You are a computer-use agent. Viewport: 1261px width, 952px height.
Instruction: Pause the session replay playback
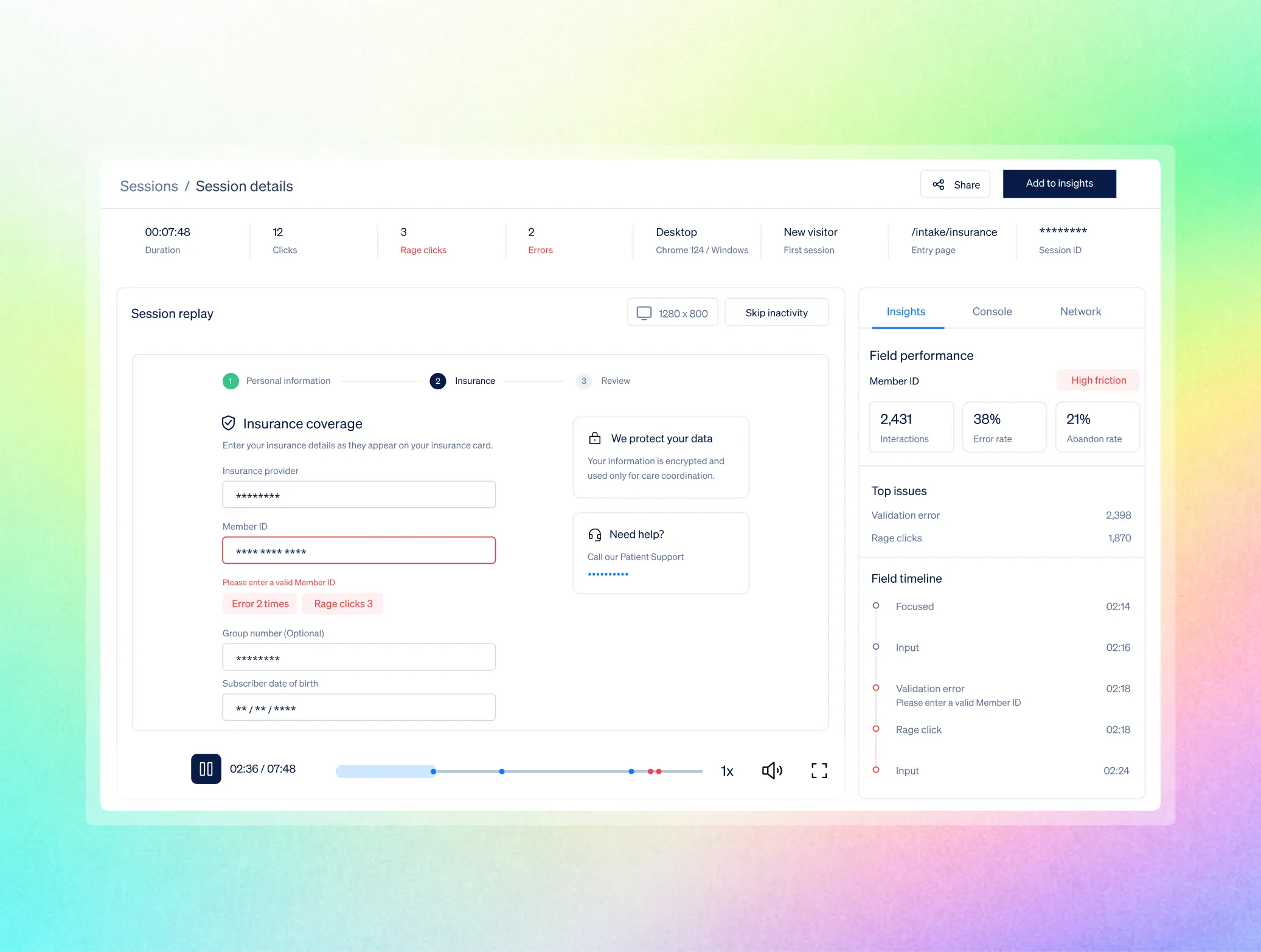point(206,769)
